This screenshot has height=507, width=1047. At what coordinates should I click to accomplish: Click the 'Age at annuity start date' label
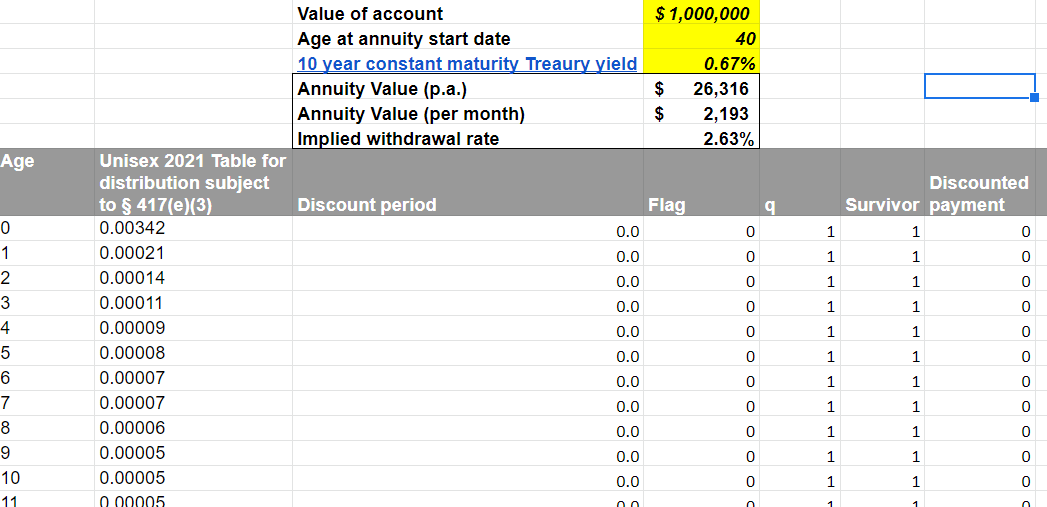(x=403, y=39)
